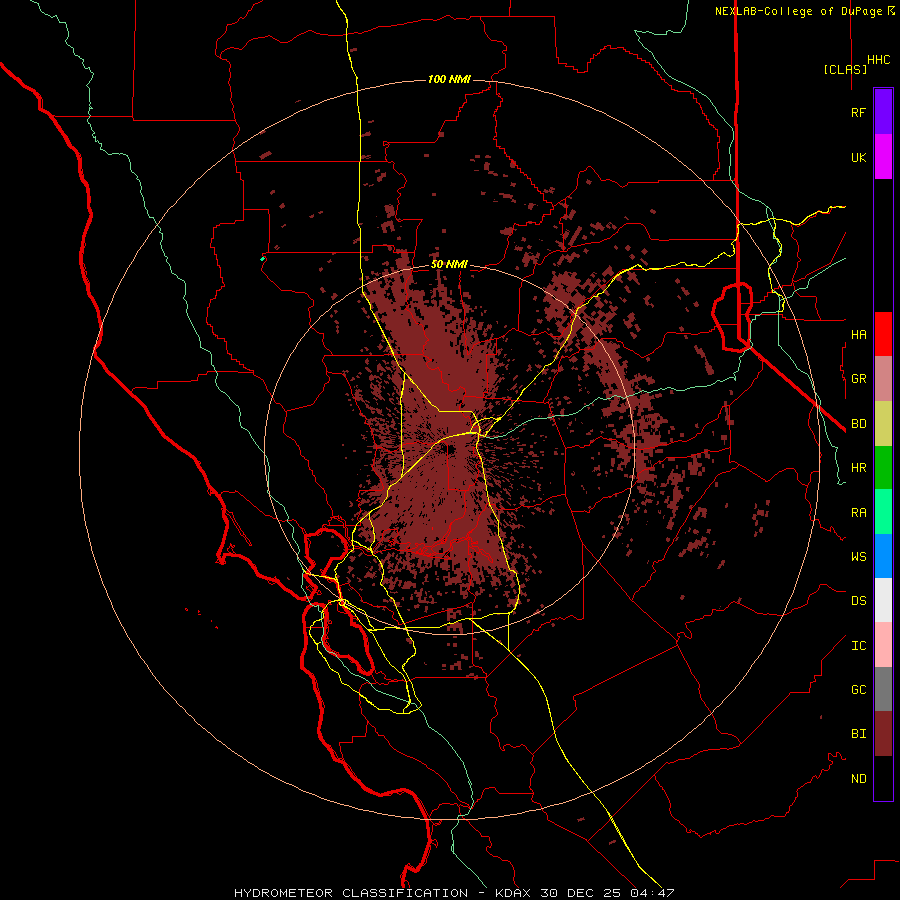Click the magenta UK color swatch

coord(883,157)
